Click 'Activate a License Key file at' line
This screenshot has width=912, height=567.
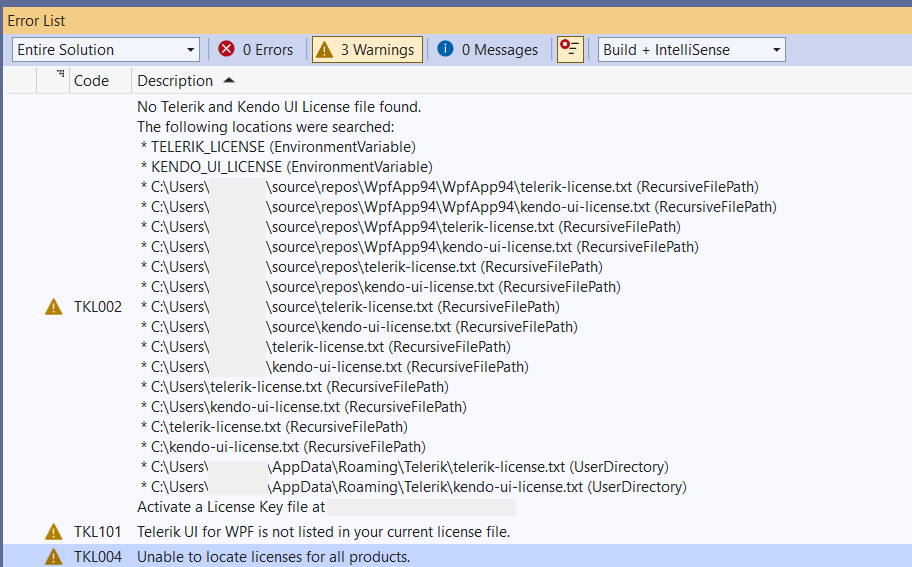coord(231,507)
